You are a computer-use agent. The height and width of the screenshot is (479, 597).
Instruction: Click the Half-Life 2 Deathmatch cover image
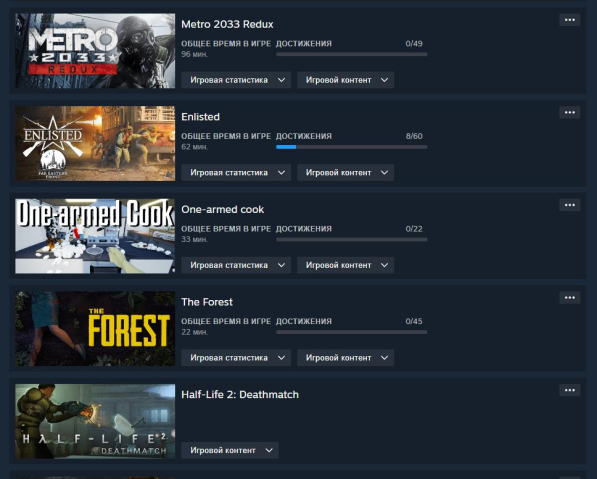[x=95, y=421]
